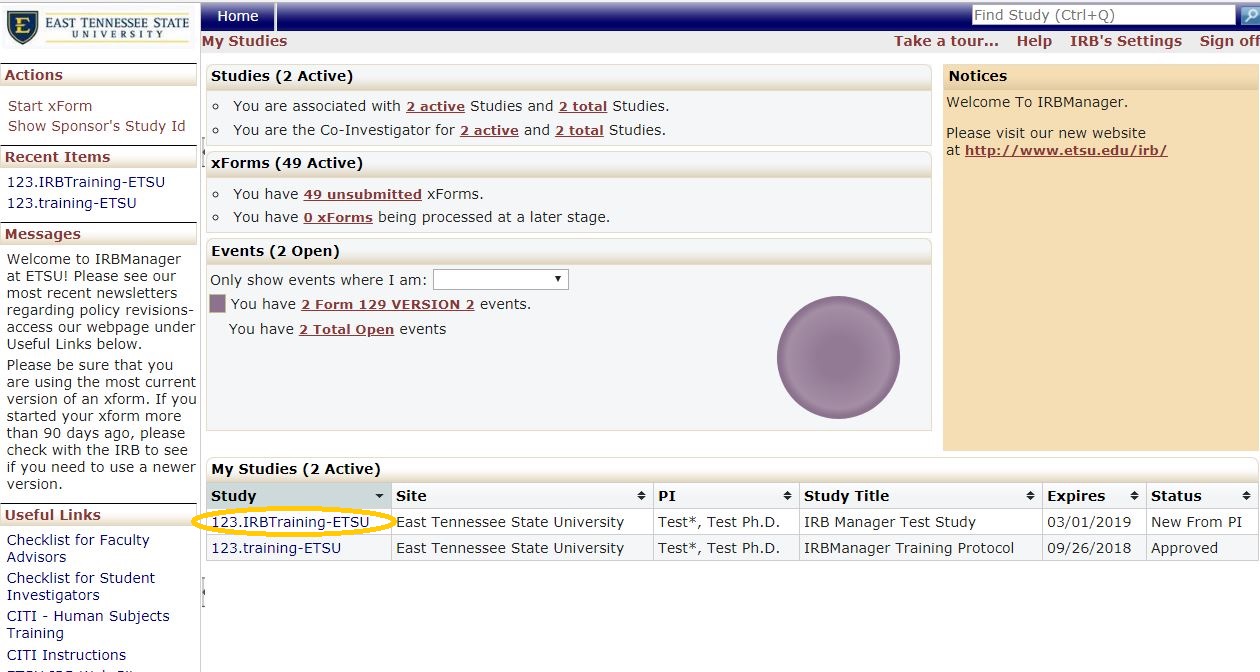The height and width of the screenshot is (672, 1260).
Task: Open the event role filter dropdown
Action: click(500, 280)
